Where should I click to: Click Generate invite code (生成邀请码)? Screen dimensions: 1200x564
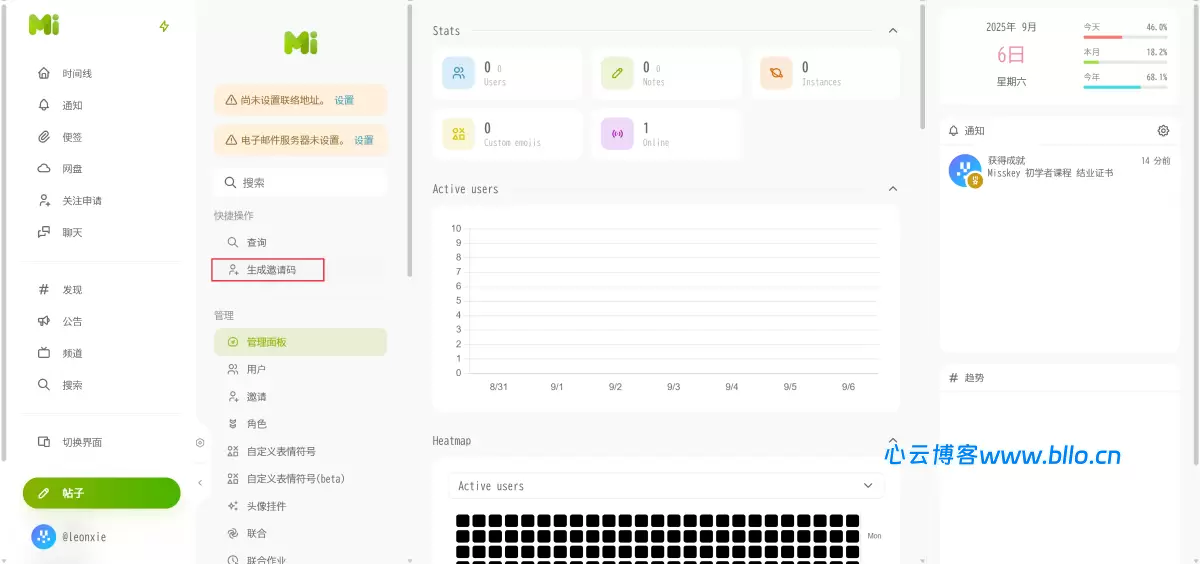269,270
